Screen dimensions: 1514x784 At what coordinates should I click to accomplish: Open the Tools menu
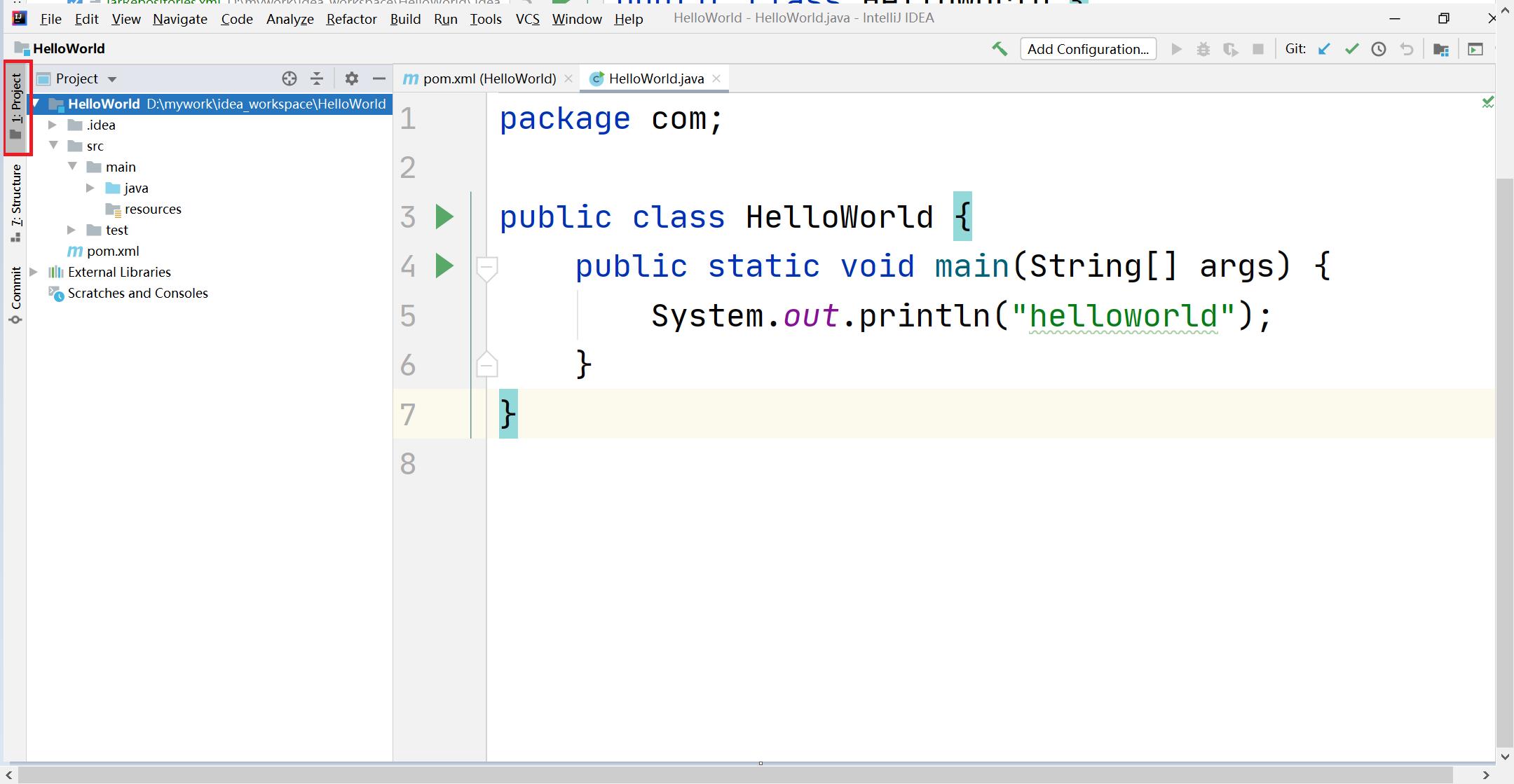(x=486, y=19)
